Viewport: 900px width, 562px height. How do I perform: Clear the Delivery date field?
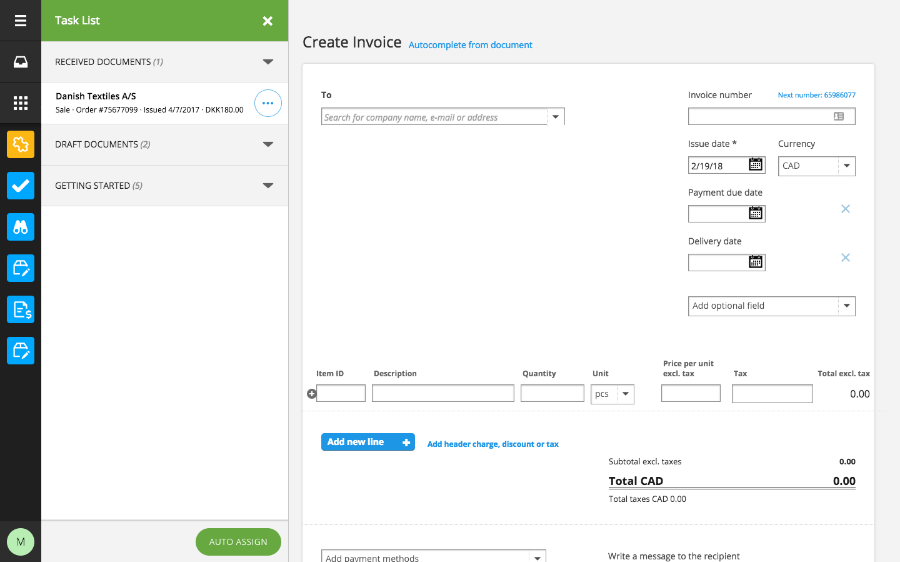[845, 257]
